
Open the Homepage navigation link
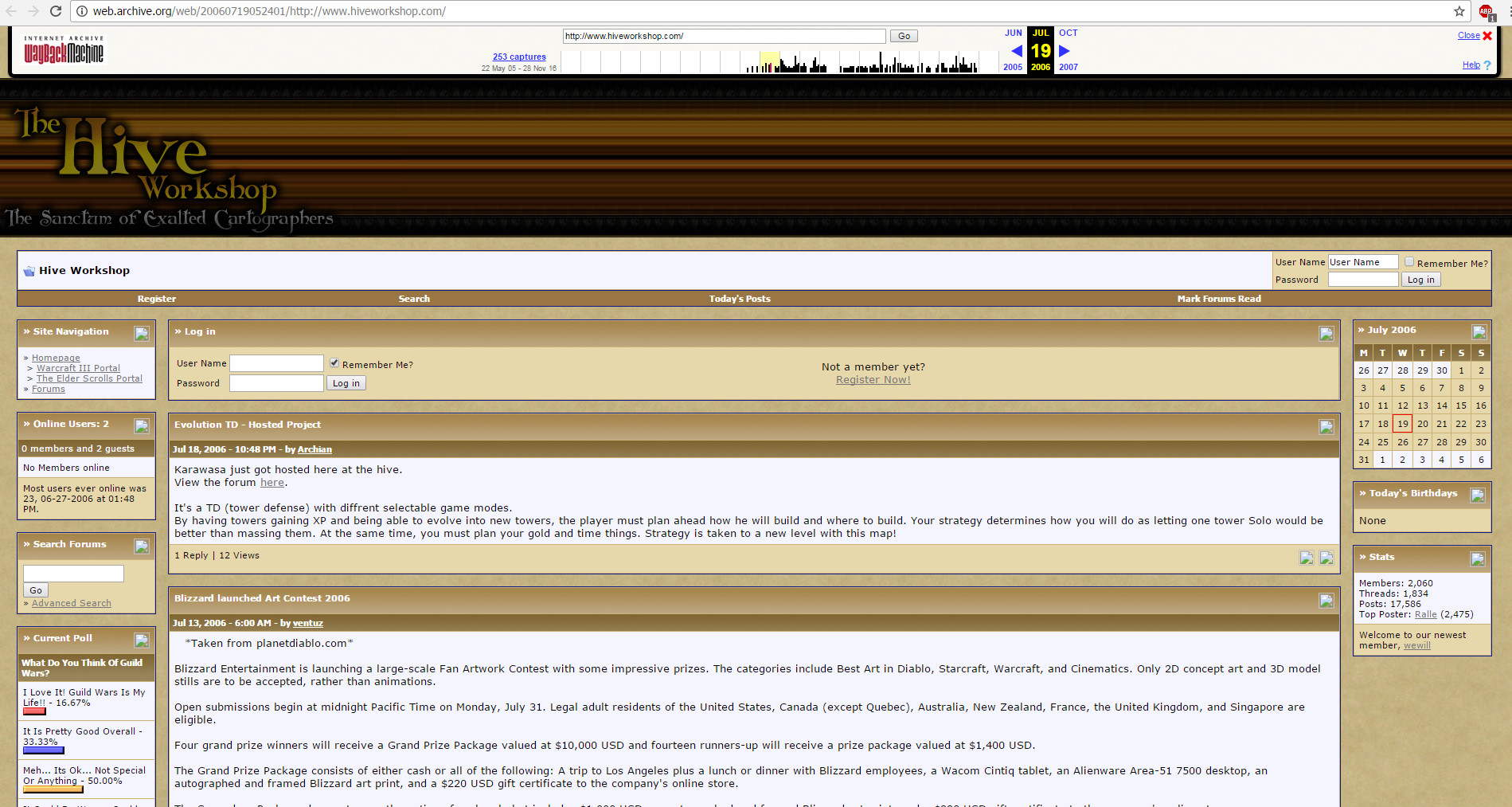56,358
